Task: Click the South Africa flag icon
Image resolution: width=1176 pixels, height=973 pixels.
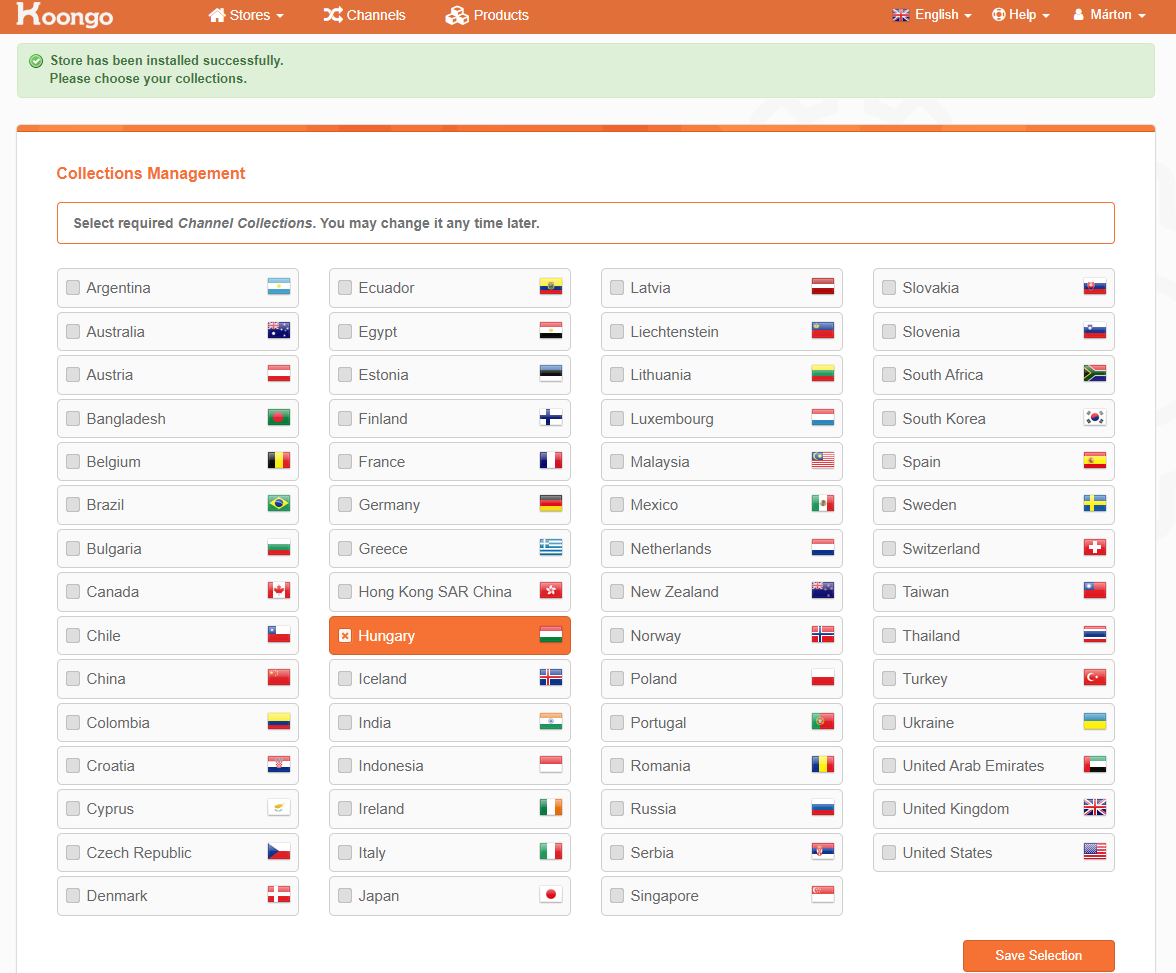Action: pos(1095,373)
